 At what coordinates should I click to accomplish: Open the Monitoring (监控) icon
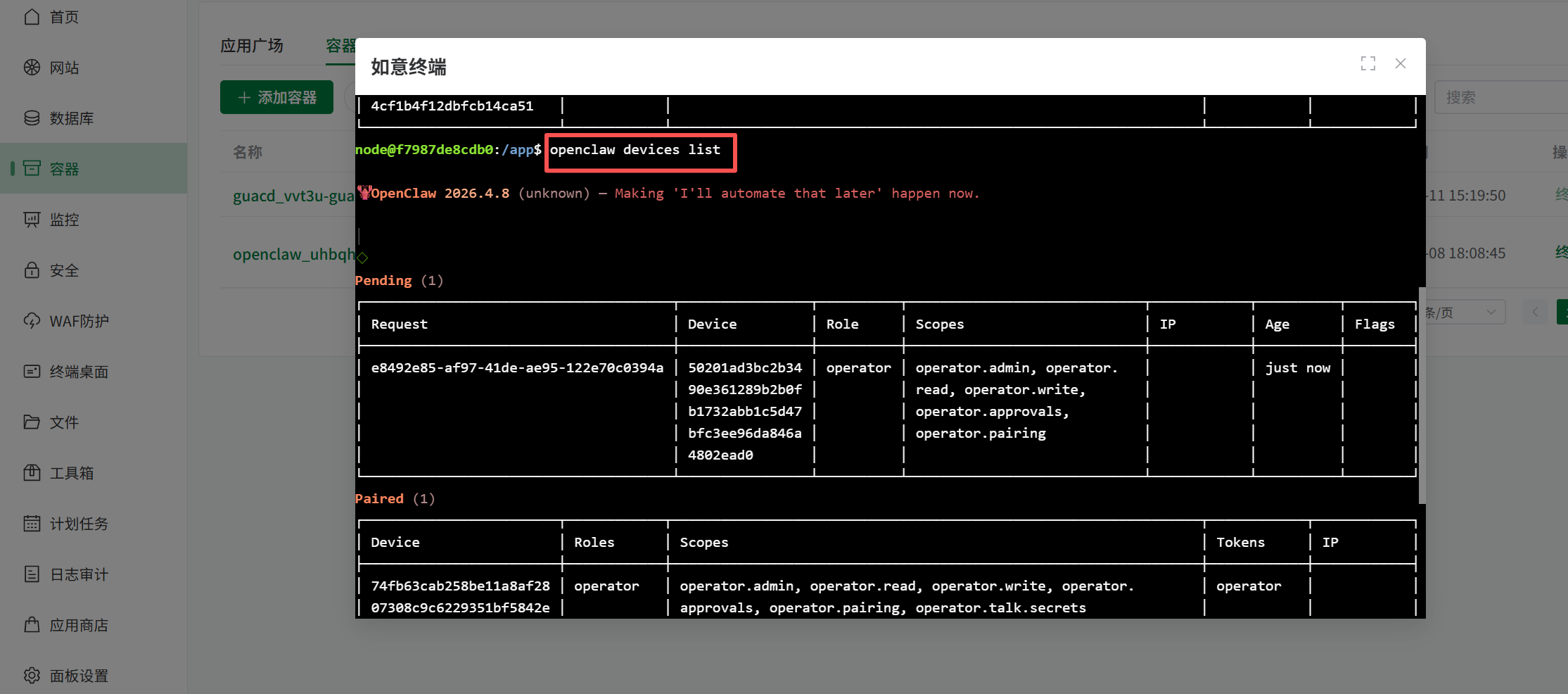32,220
